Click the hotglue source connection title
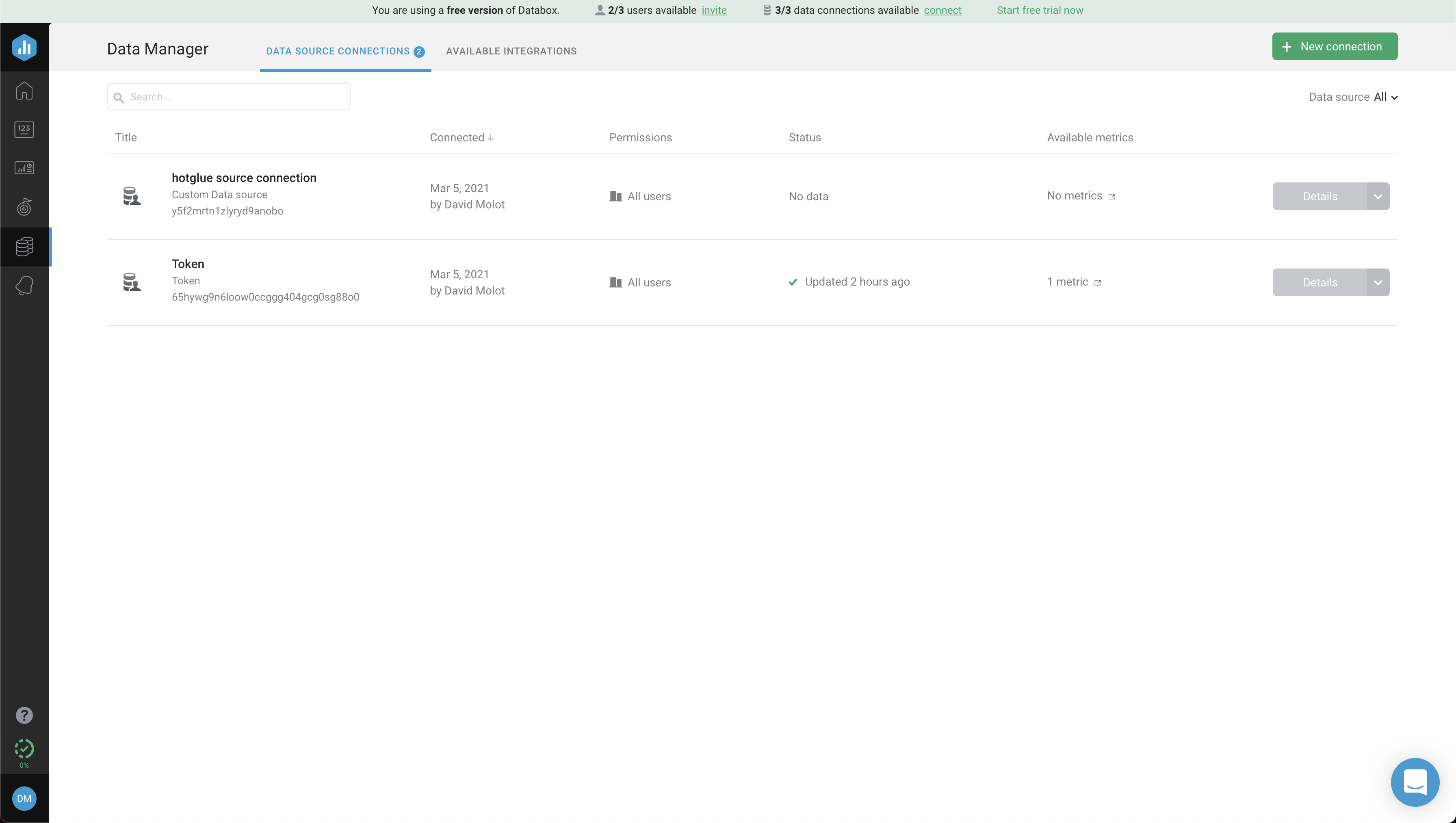 point(244,178)
